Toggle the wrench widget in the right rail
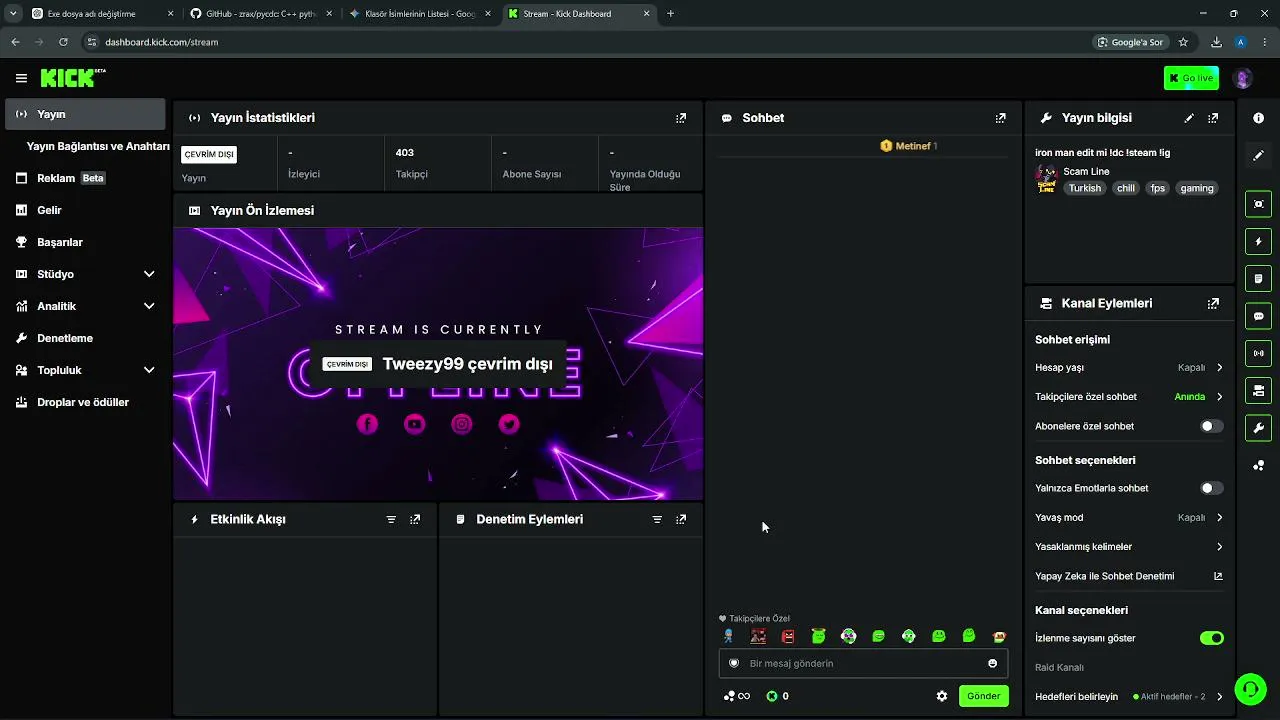Screen dimensions: 1280x720 pos(1258,428)
